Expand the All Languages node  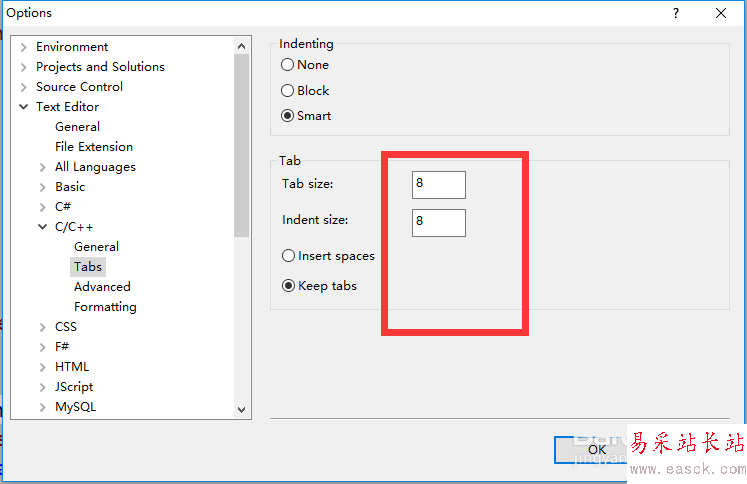point(42,167)
